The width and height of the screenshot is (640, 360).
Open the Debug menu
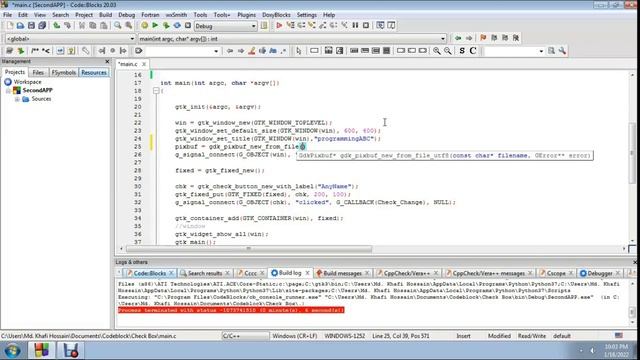[127, 15]
